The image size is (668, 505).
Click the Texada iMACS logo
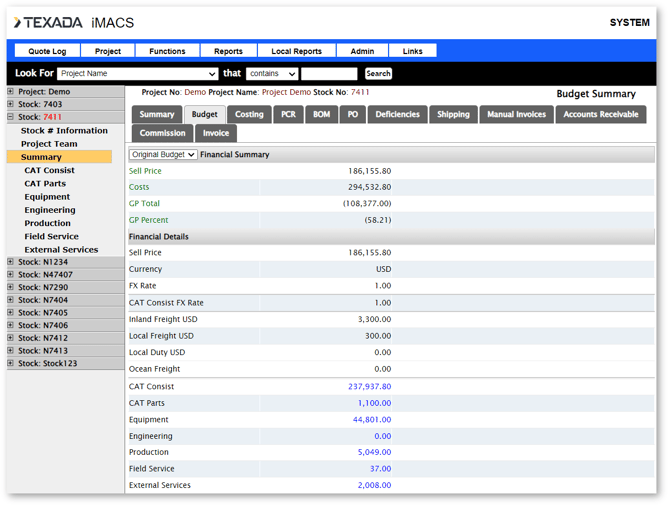73,22
